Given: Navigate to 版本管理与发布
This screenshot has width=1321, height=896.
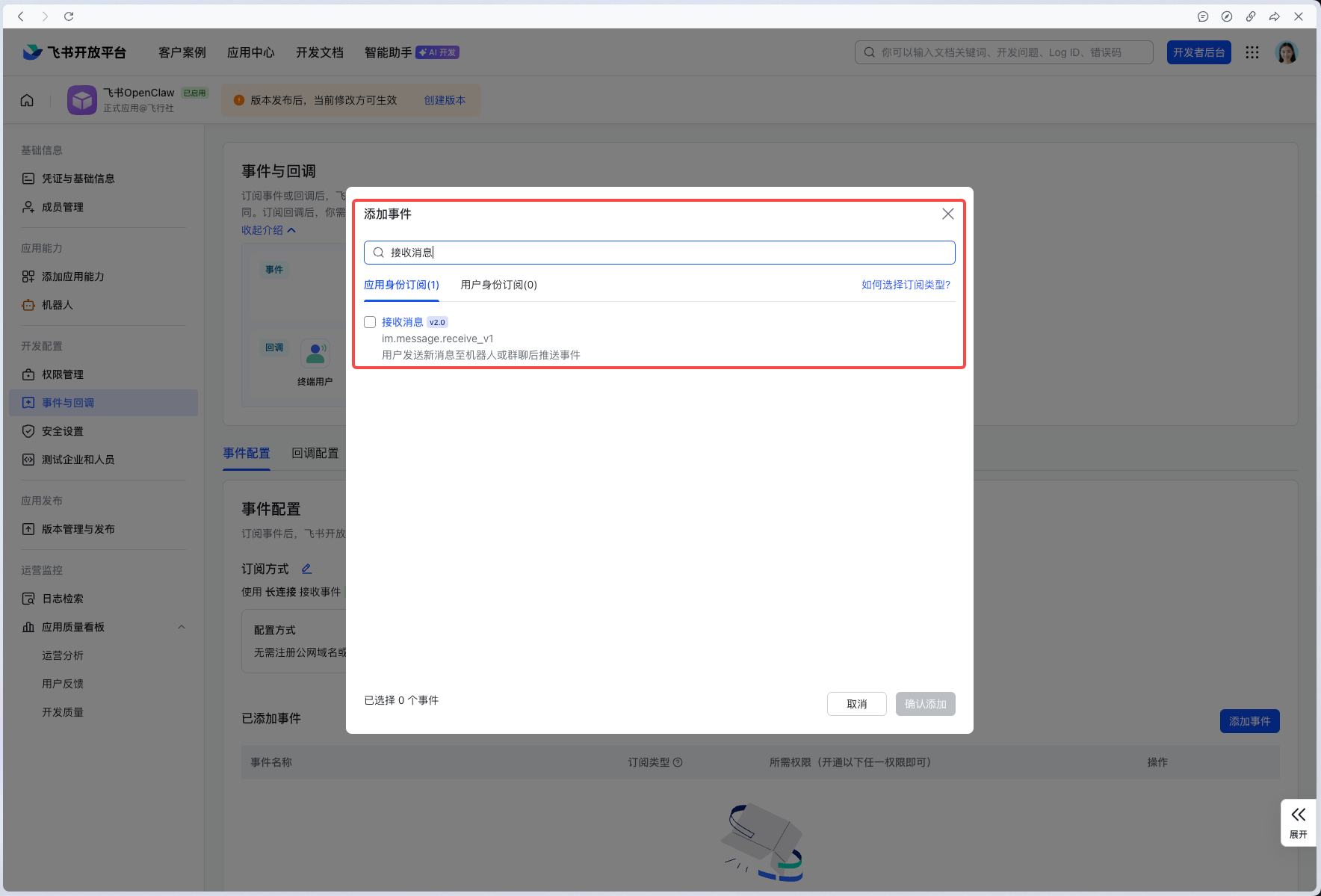Looking at the screenshot, I should (x=78, y=528).
